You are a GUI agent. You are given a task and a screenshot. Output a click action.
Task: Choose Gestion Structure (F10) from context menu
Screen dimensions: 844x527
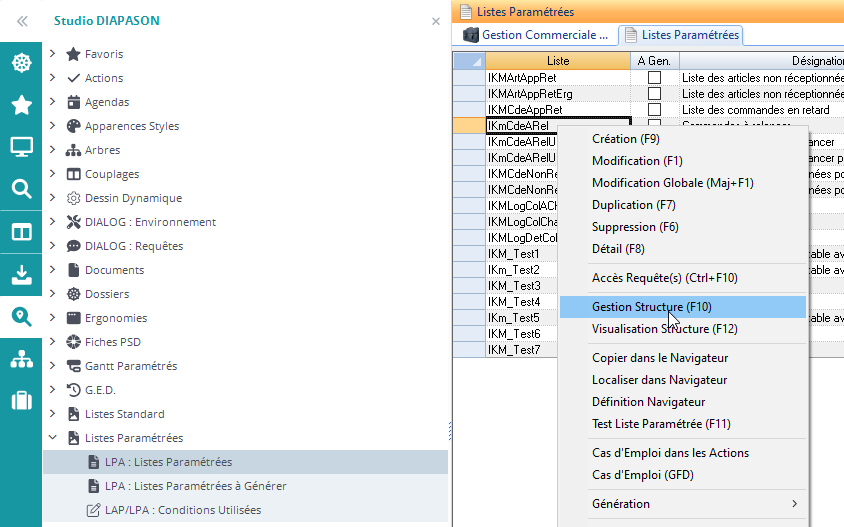coord(651,307)
